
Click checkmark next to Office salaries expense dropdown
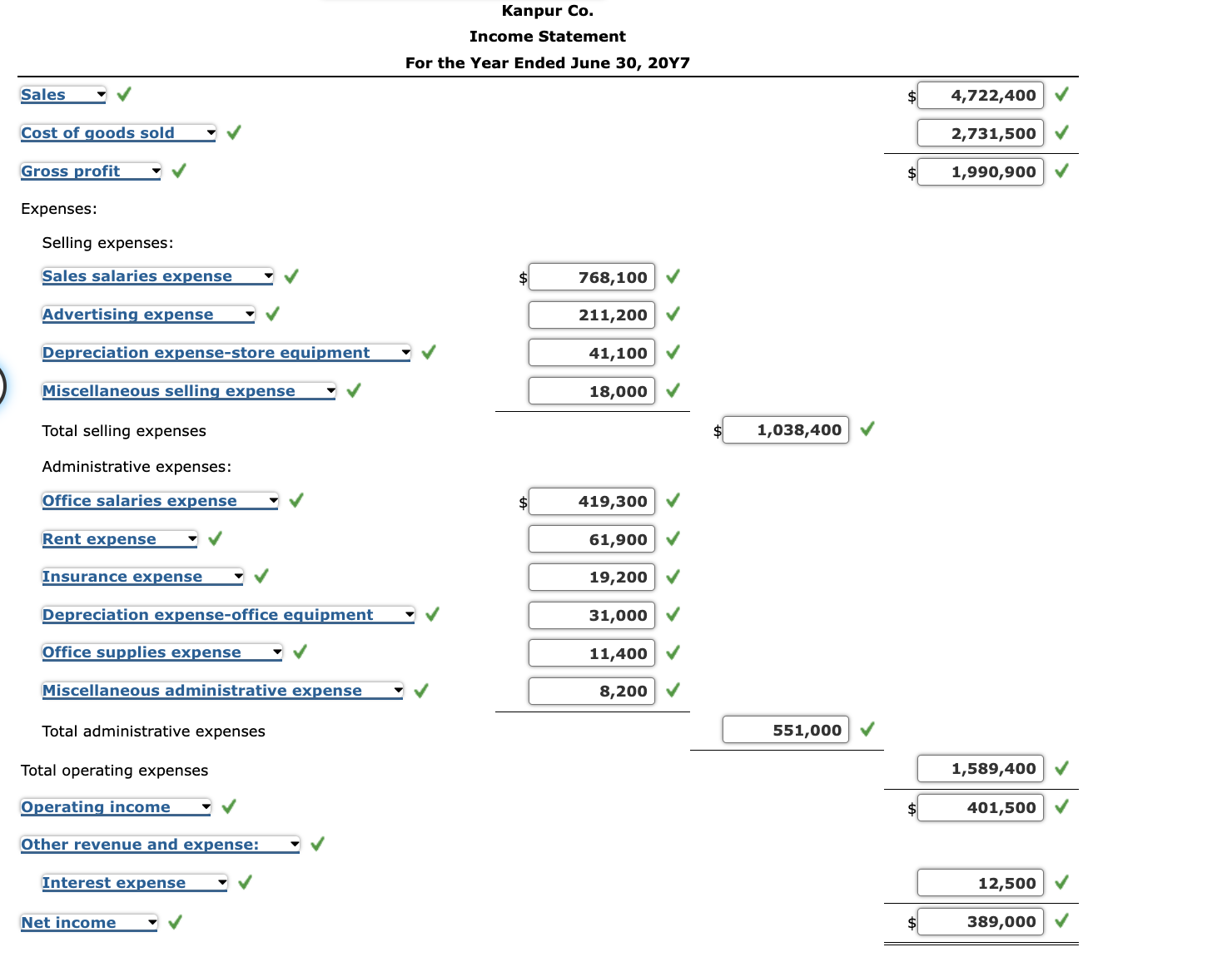tap(296, 500)
